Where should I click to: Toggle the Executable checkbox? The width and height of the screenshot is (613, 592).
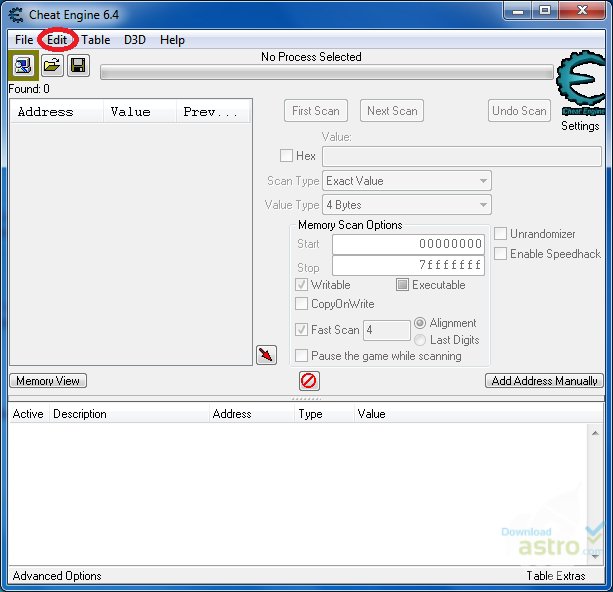pos(402,285)
